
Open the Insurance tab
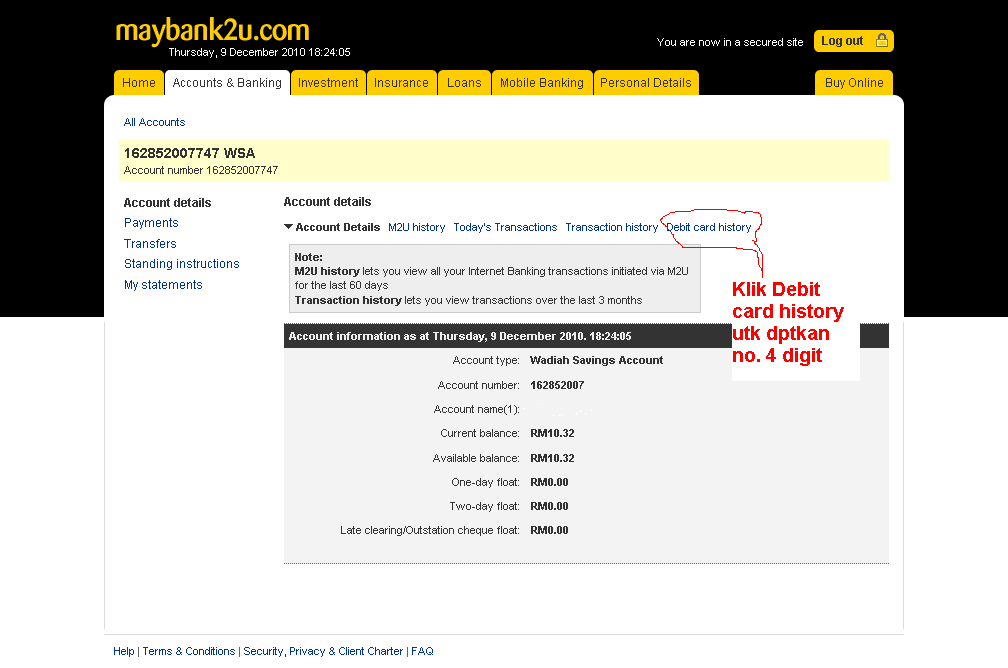click(401, 83)
